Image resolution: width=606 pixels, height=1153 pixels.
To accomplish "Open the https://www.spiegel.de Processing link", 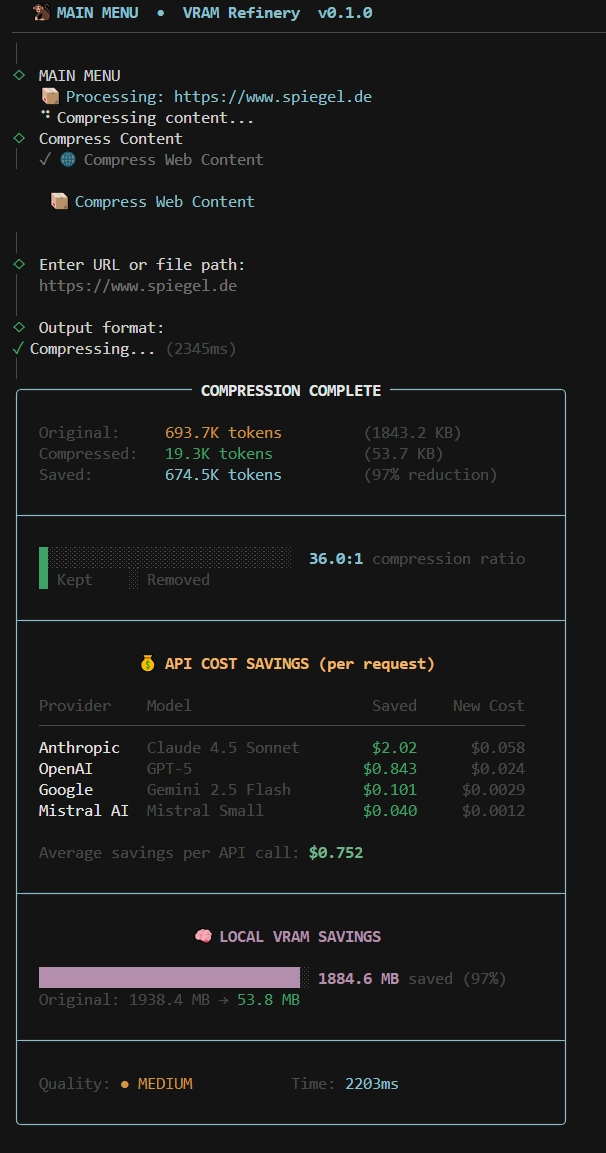I will tap(273, 96).
